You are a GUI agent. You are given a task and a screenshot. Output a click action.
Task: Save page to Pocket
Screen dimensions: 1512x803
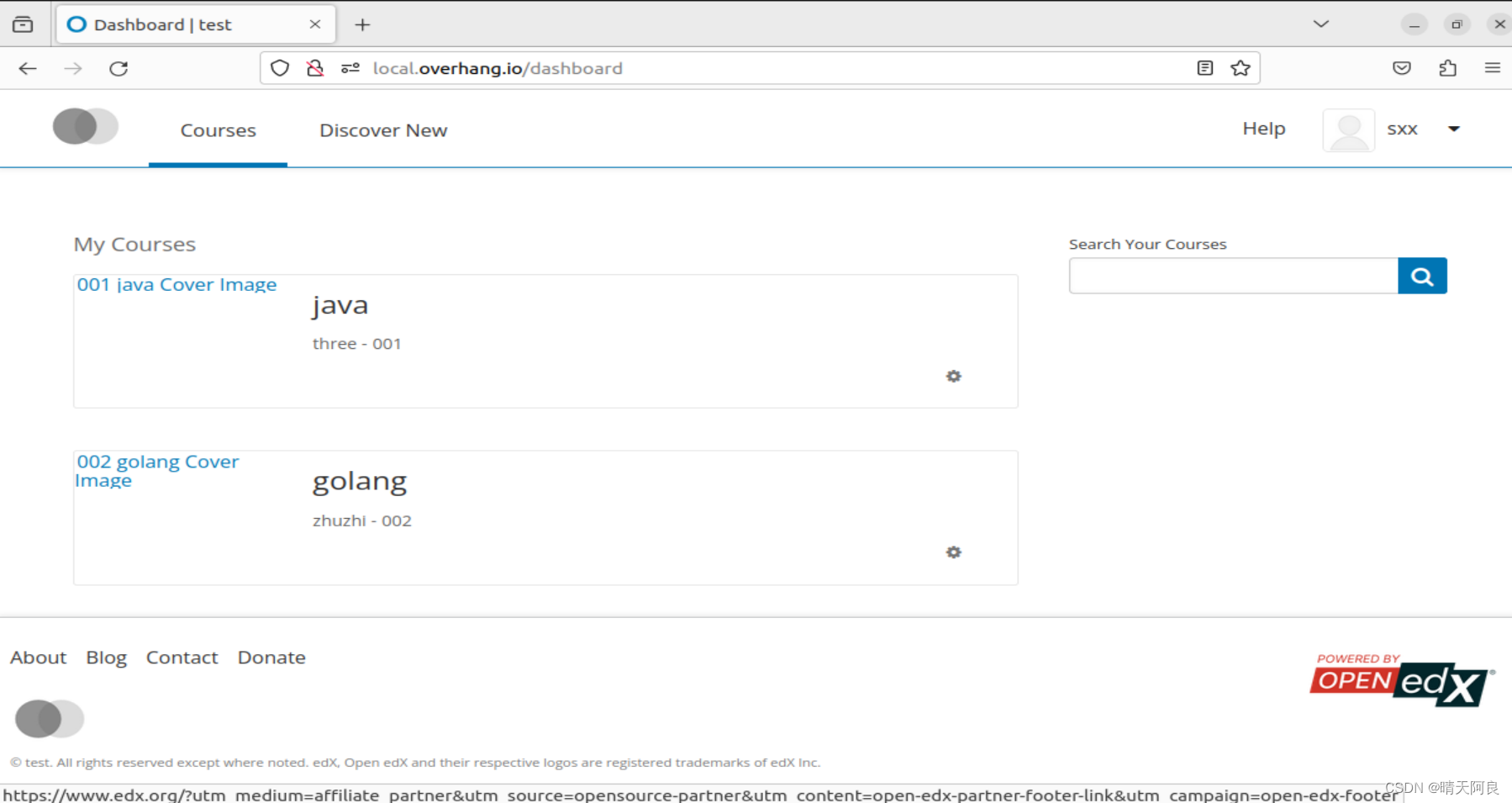coord(1401,68)
